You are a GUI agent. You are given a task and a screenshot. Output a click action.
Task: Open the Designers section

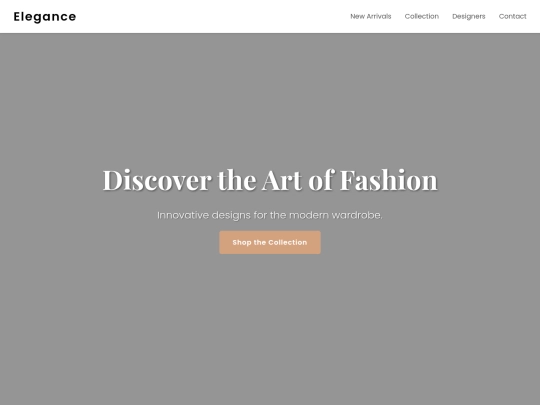point(468,17)
